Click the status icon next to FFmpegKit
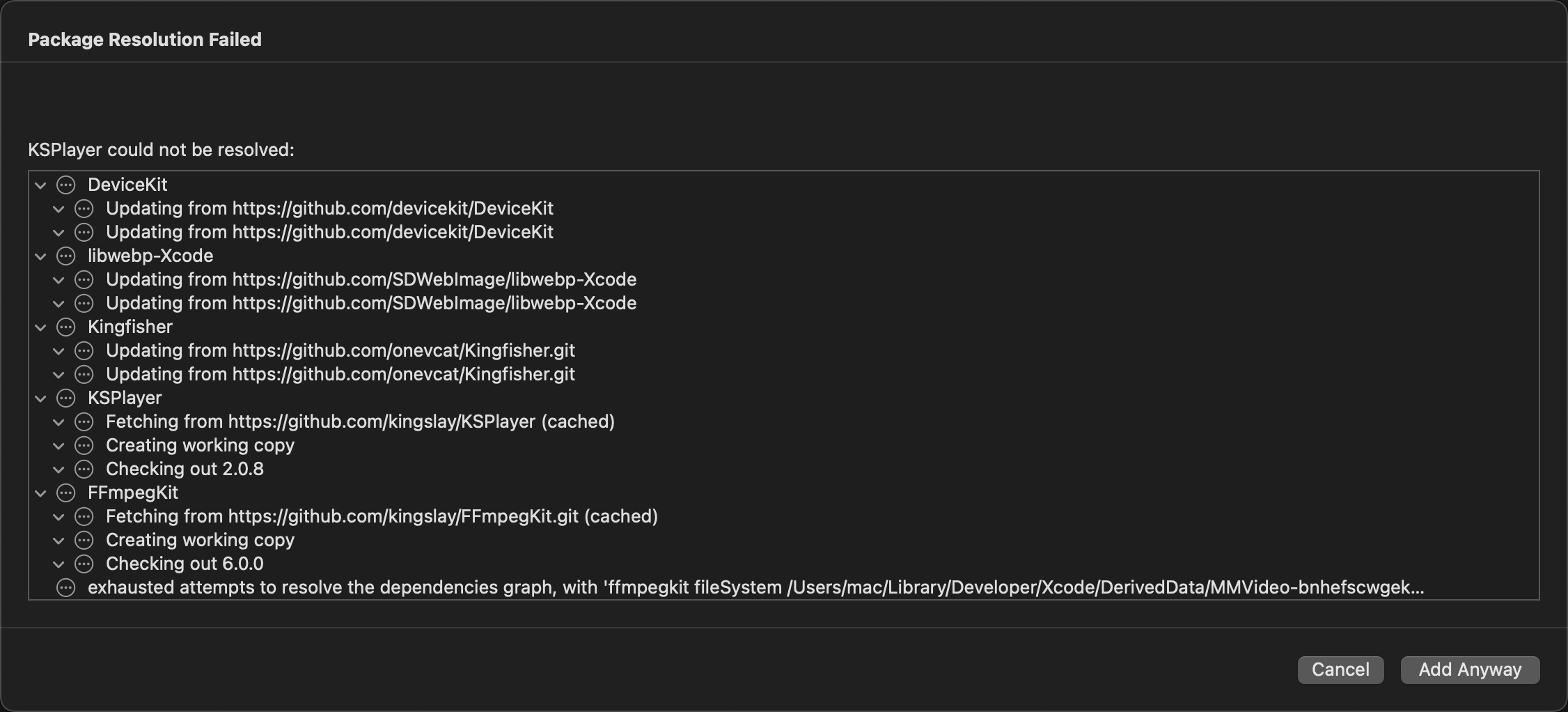Viewport: 1568px width, 712px height. [65, 493]
